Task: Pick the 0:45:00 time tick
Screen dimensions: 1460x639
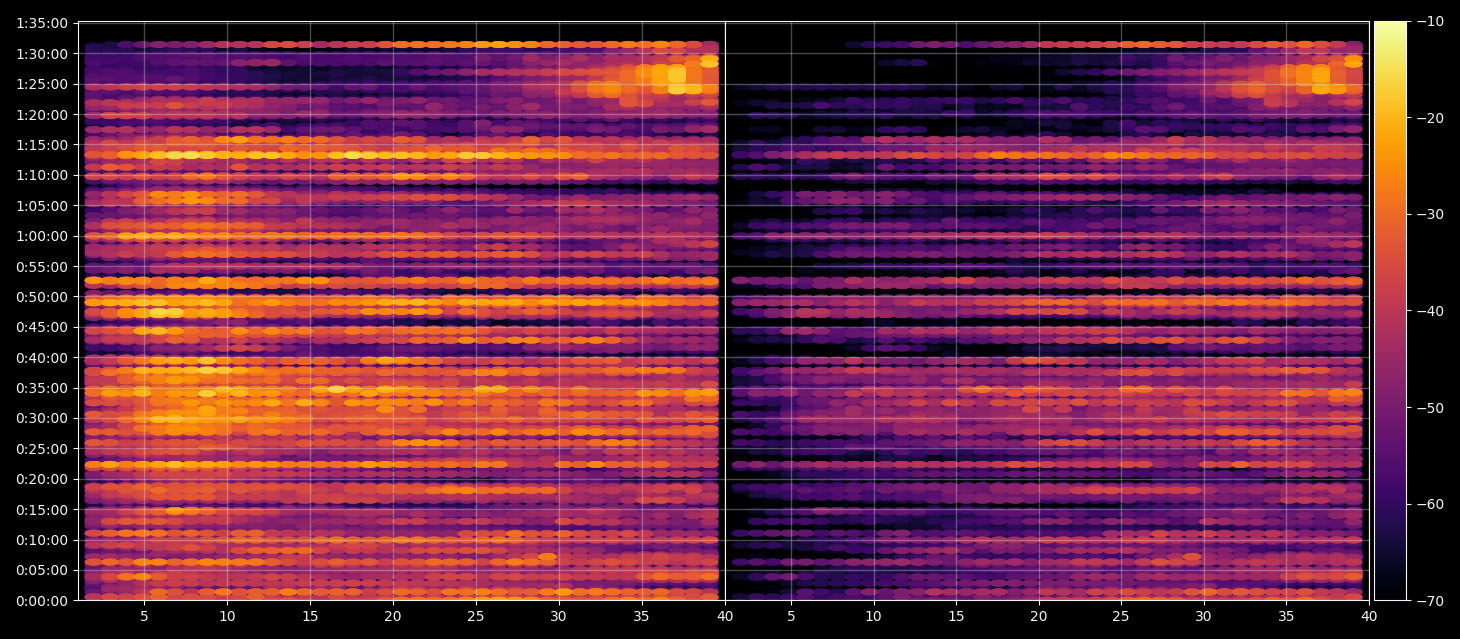Action: pos(42,327)
